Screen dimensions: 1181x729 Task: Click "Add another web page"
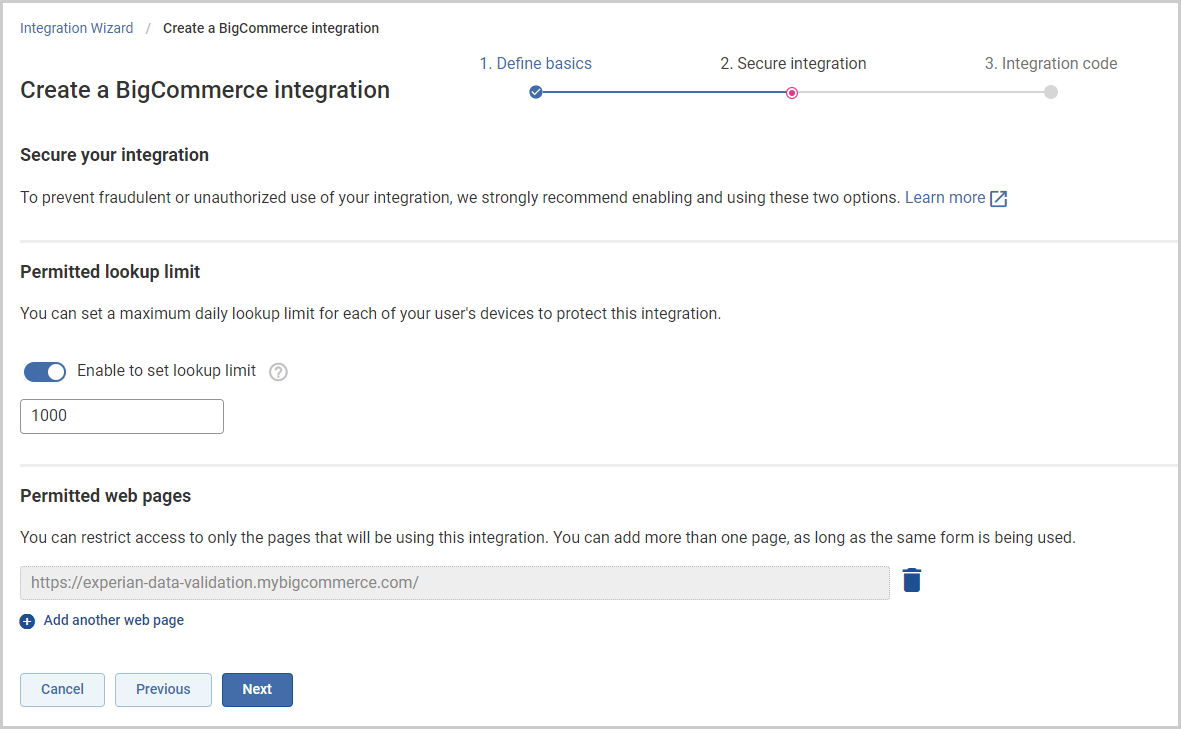(113, 620)
